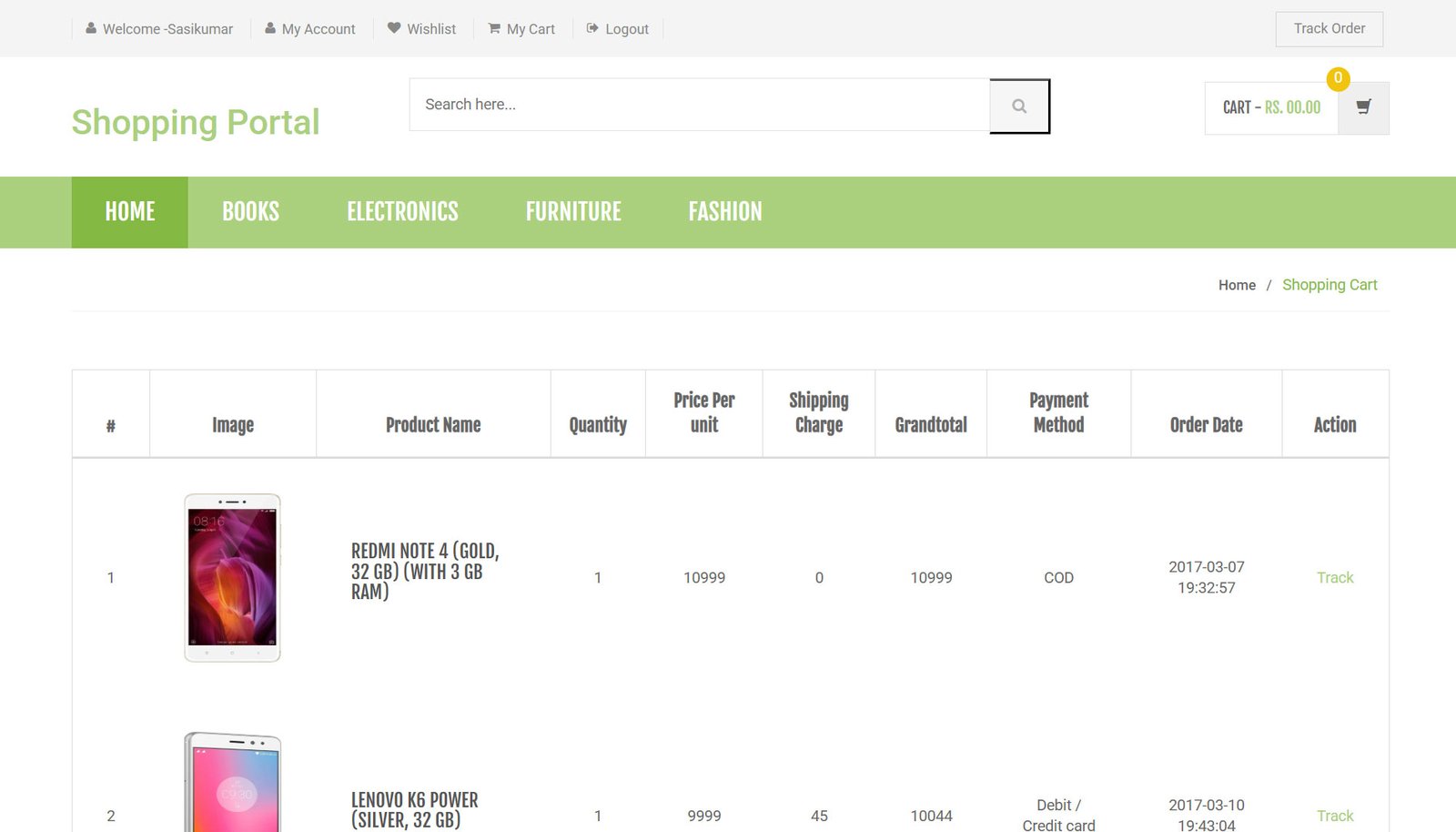The height and width of the screenshot is (832, 1456).
Task: Click the person icon beside My Account
Action: pos(270,28)
